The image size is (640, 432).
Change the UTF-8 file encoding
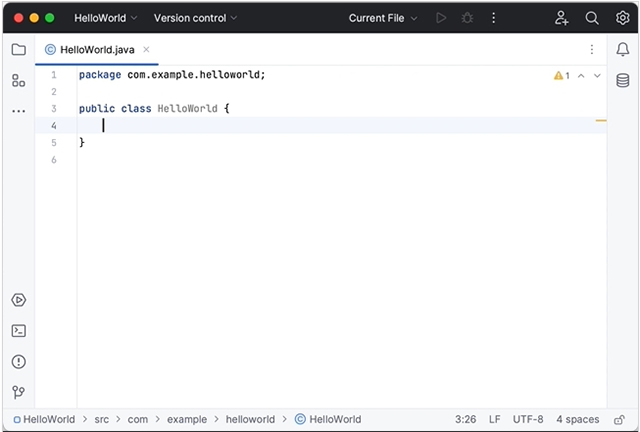(528, 419)
